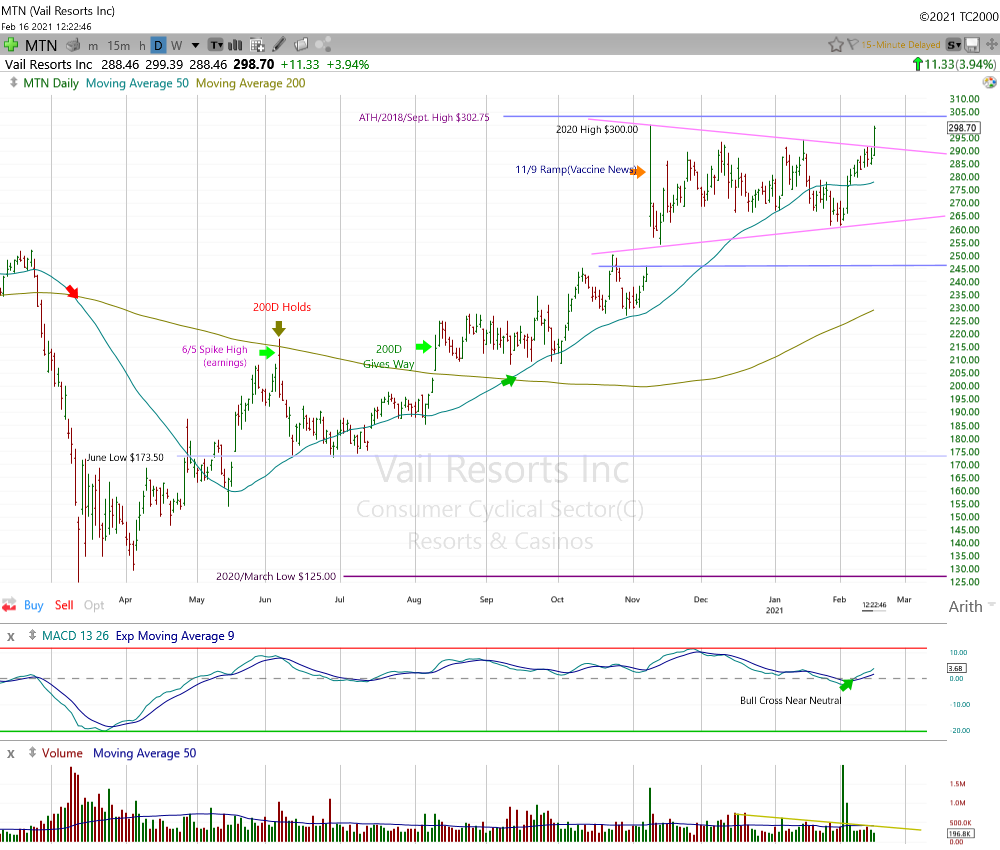Click the reorder arrows beside MTN Daily
Viewport: 1000px width, 850px height.
point(13,83)
